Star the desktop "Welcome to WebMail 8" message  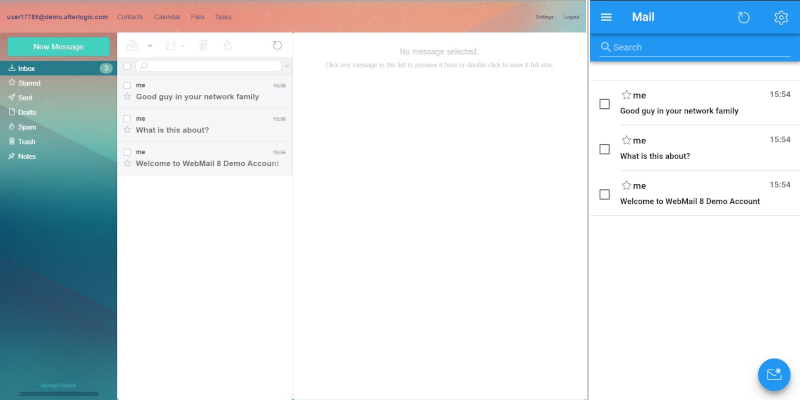pos(127,163)
